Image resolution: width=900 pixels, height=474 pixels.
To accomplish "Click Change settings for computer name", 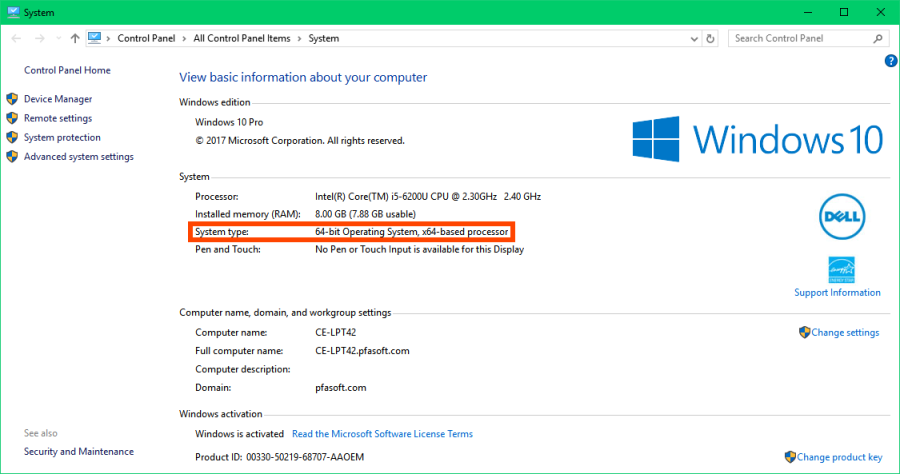I will click(x=845, y=332).
